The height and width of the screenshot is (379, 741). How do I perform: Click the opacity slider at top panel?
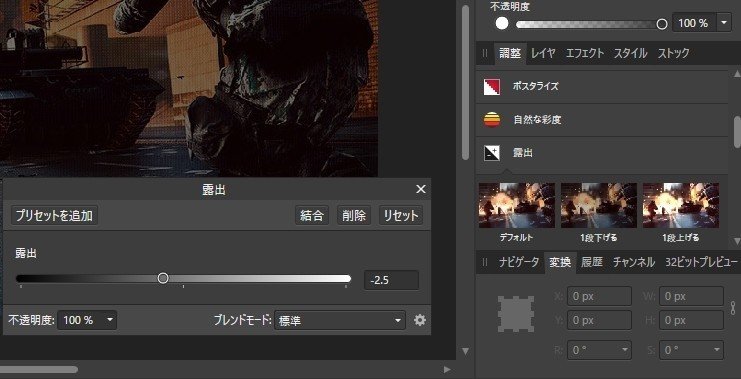click(591, 24)
